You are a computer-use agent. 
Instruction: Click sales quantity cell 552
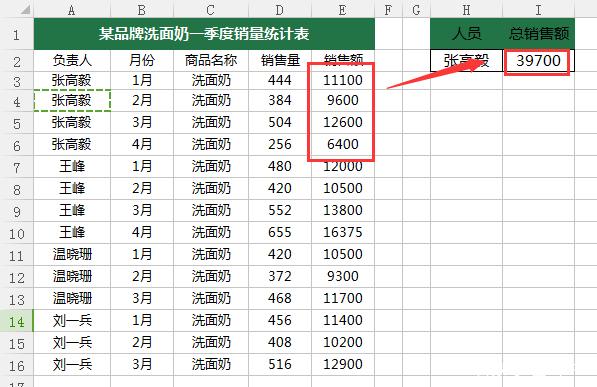[x=280, y=210]
